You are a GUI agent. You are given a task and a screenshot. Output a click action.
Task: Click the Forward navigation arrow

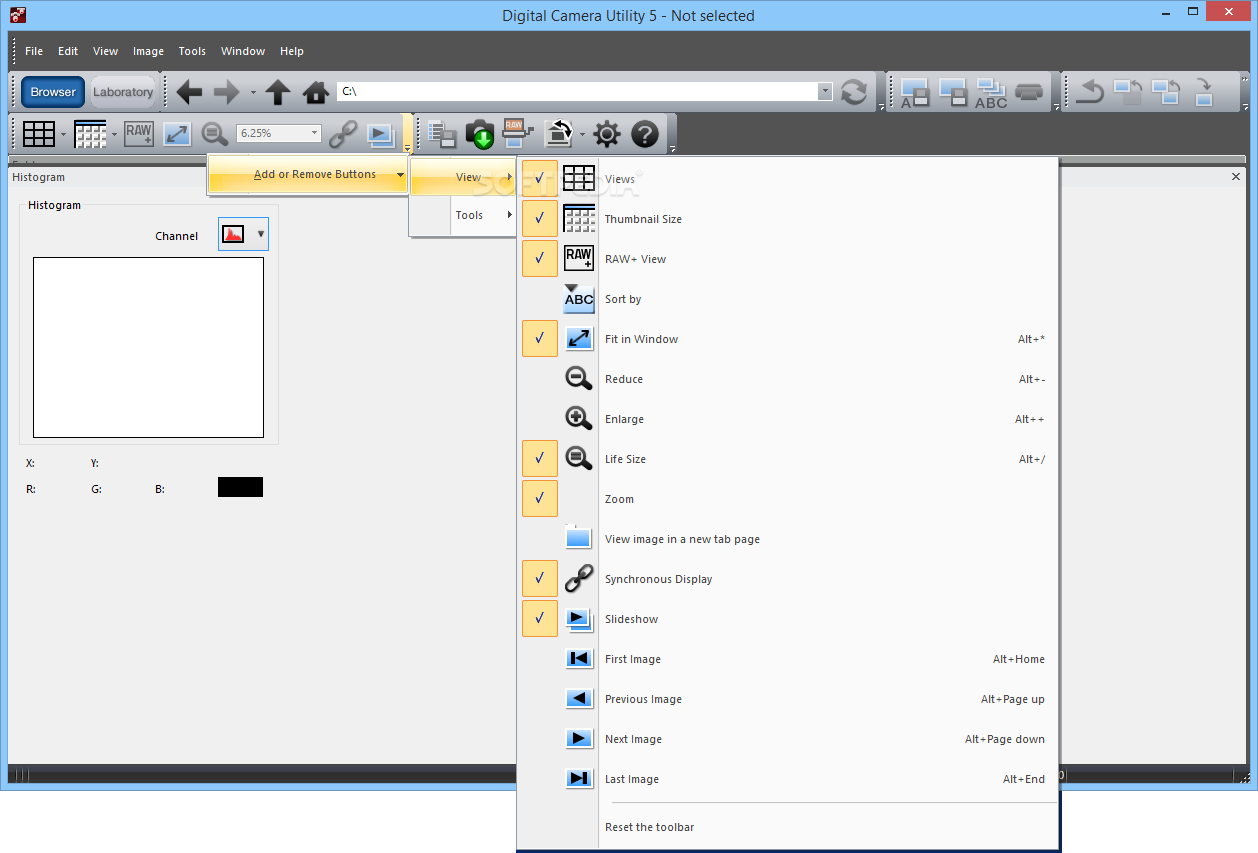[227, 92]
